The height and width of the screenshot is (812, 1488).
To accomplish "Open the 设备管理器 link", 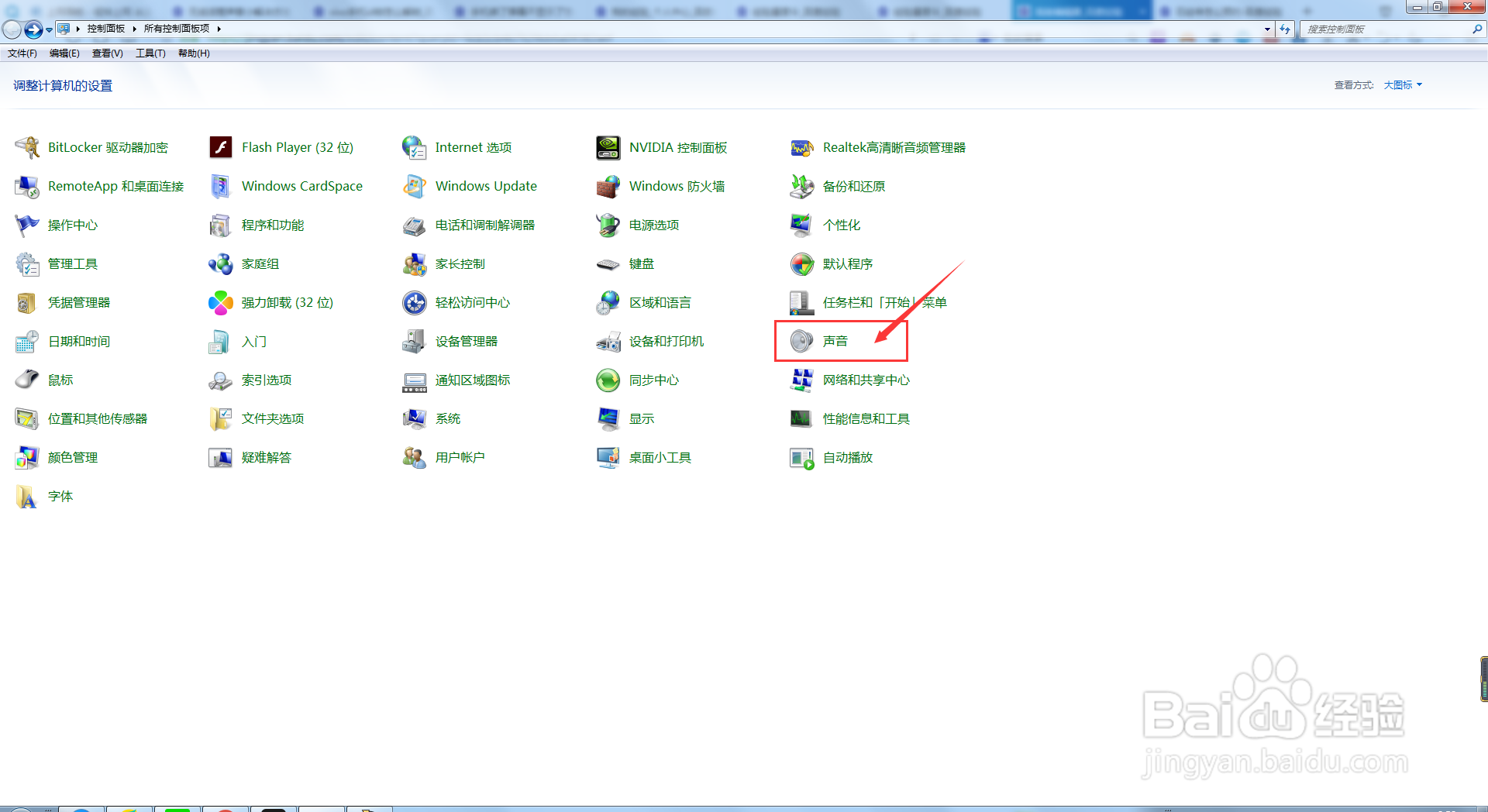I will 467,341.
